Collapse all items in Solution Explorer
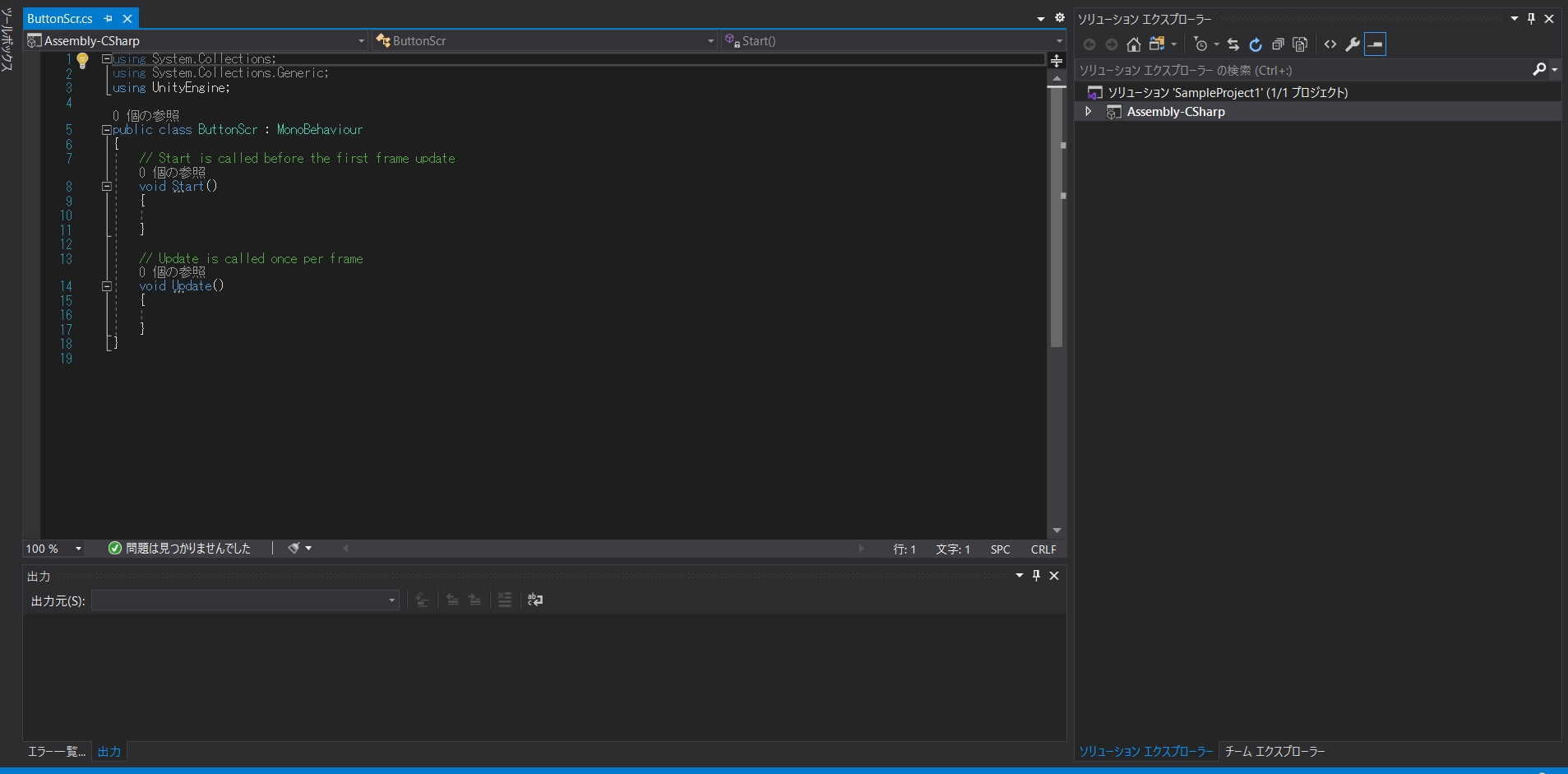Viewport: 1568px width, 774px height. 1279,44
